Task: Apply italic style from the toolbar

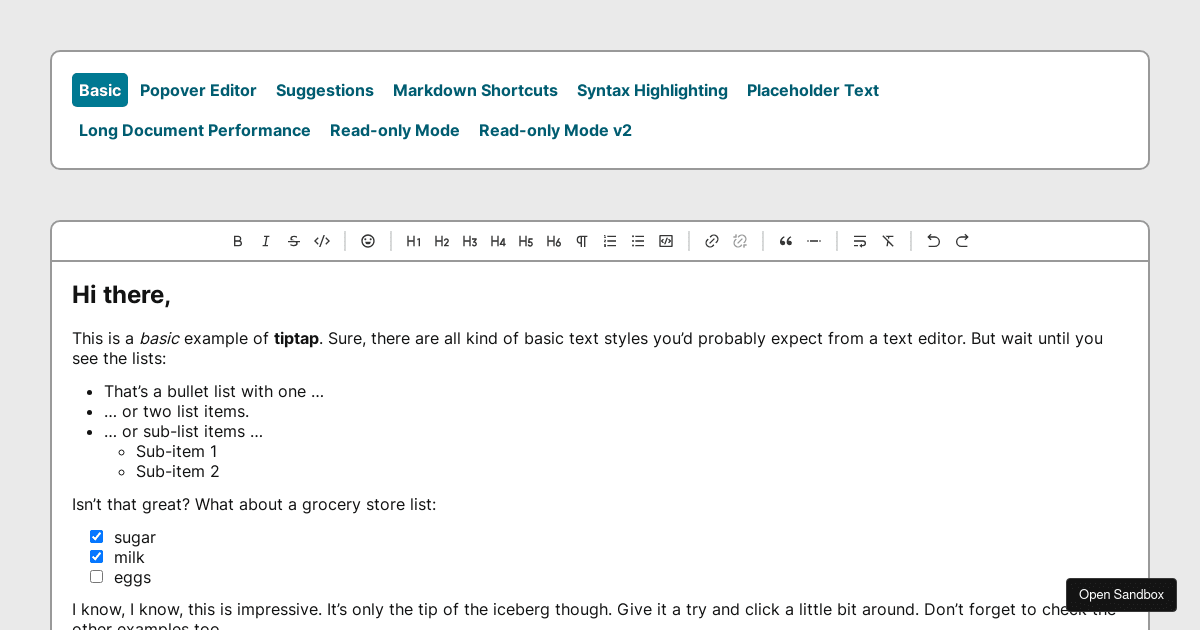Action: (266, 241)
